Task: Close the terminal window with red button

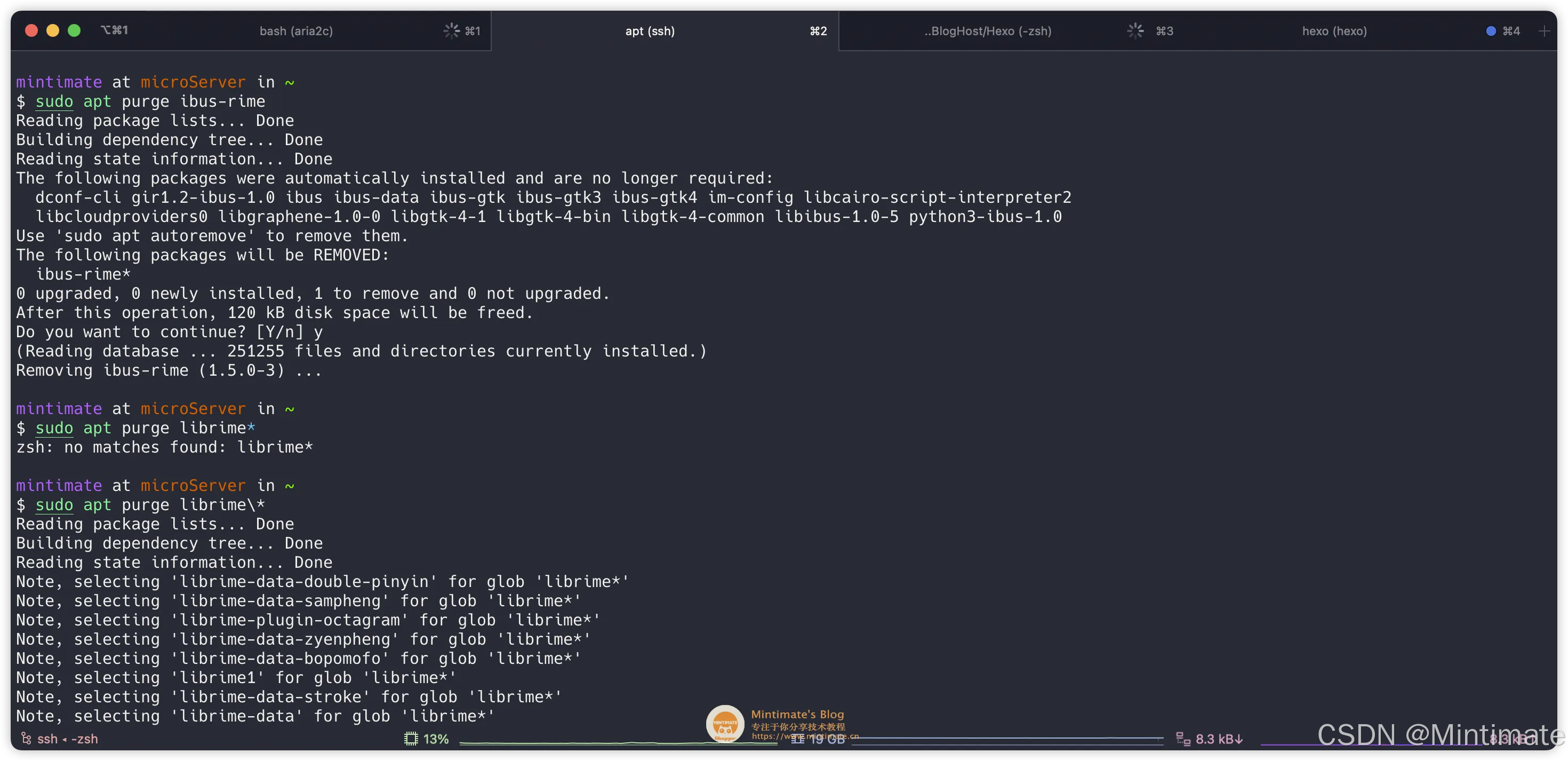Action: coord(31,30)
